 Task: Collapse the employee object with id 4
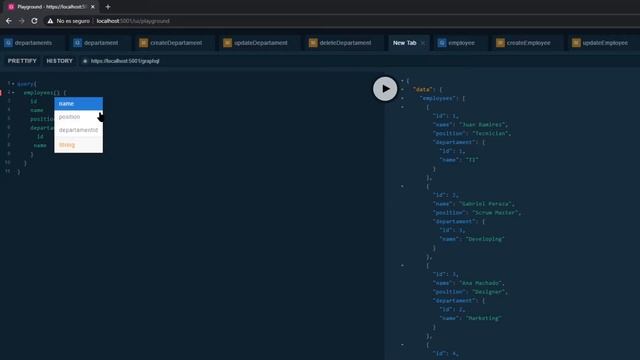click(x=402, y=344)
